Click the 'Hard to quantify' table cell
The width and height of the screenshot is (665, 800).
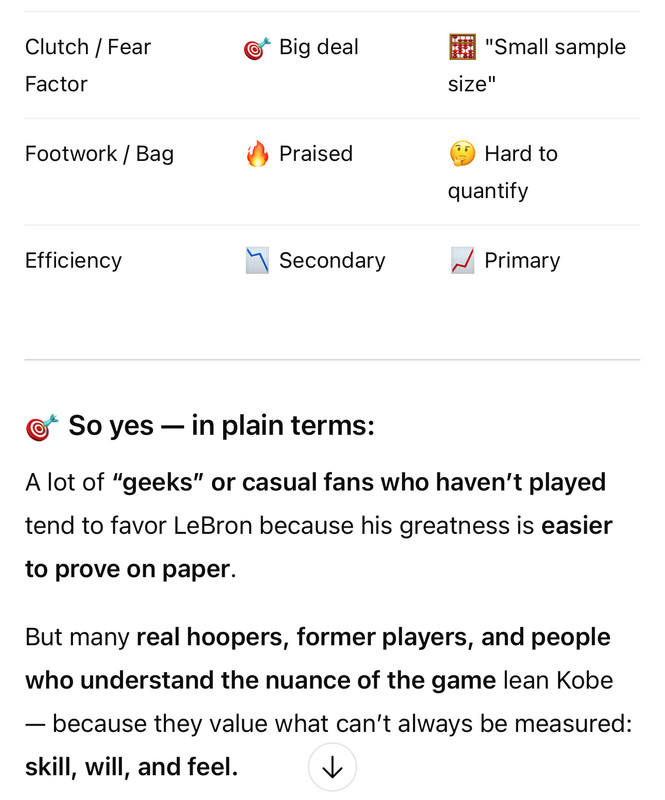[520, 171]
